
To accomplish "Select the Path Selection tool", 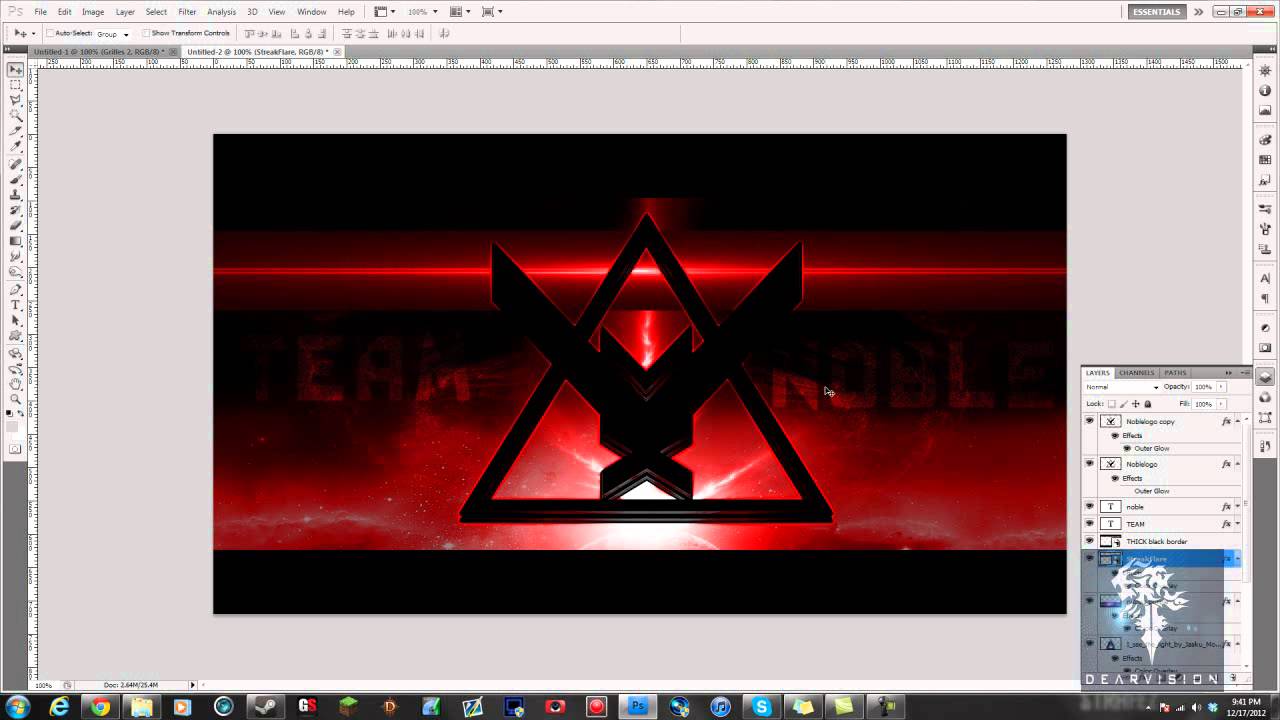I will click(15, 320).
